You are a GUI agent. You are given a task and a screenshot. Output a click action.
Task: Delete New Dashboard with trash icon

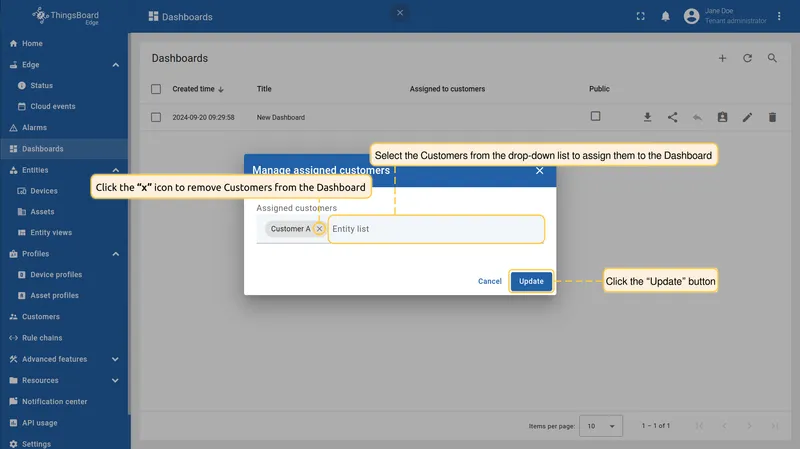coord(772,117)
